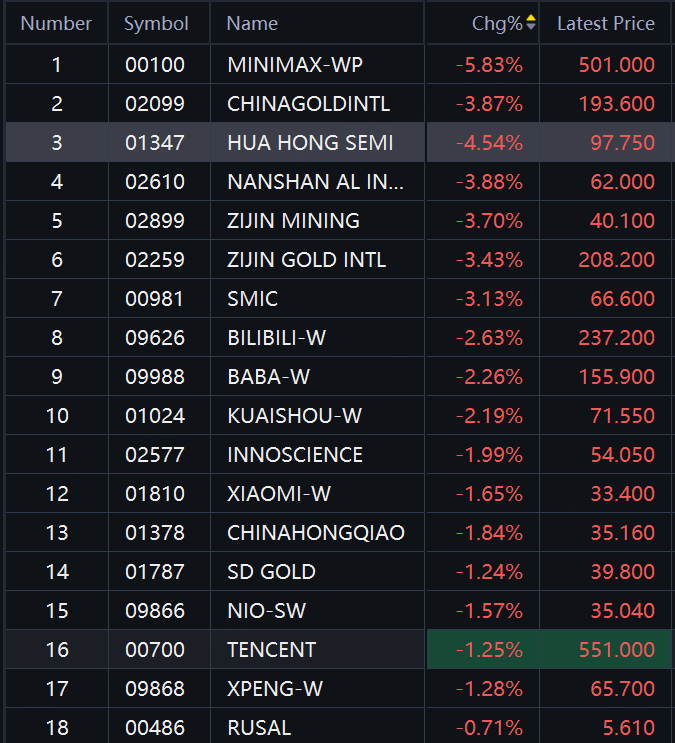
Task: Select the NANSHAN AL IN... stock name
Action: 316,182
